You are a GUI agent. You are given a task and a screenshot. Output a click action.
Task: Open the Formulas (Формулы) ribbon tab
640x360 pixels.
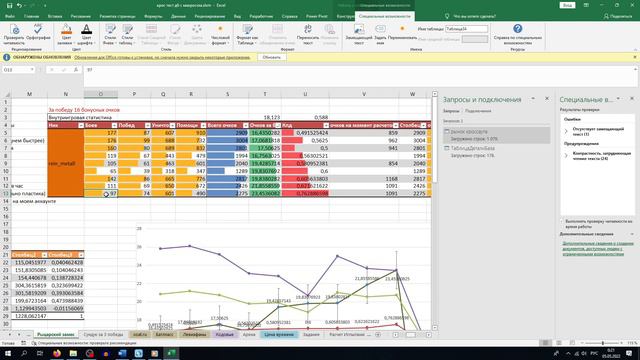[153, 16]
